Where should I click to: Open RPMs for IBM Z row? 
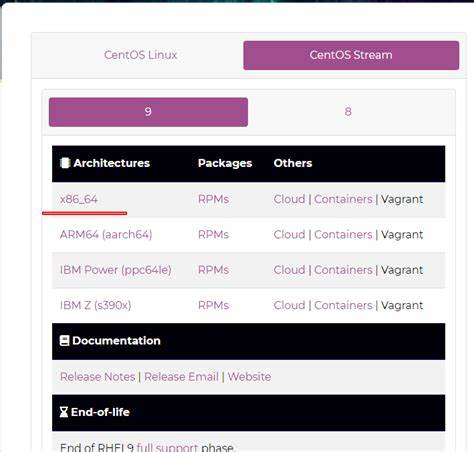pos(213,305)
